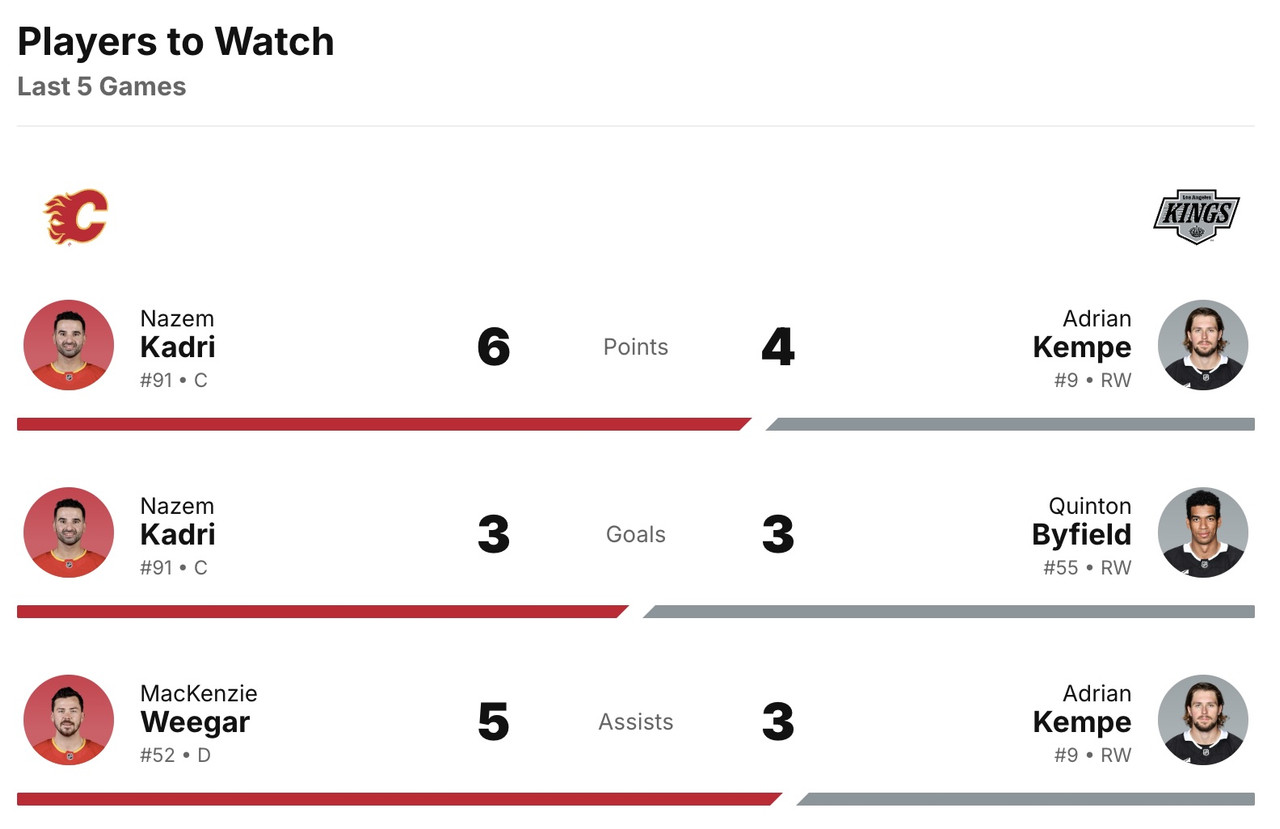Select the Goals stat label
1280x829 pixels.
click(635, 534)
